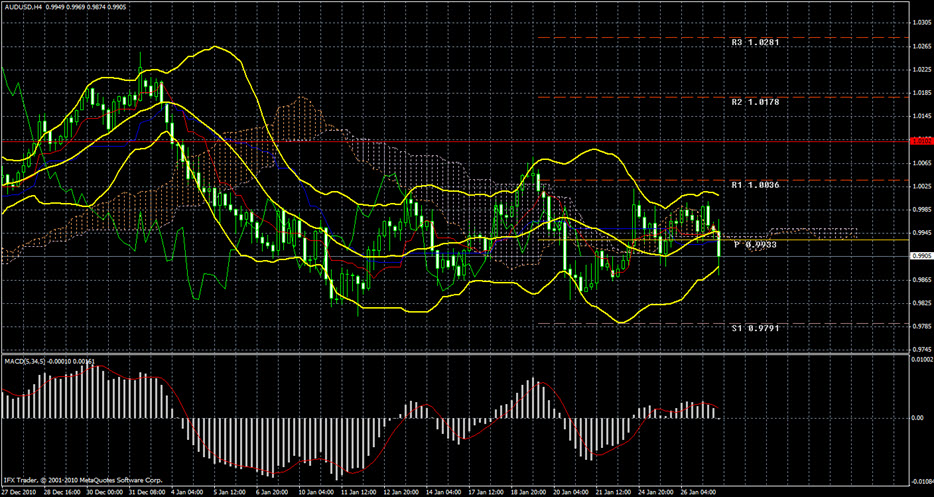This screenshot has height=497, width=934.
Task: Select the R1 1.0036 resistance label
Action: 755,186
